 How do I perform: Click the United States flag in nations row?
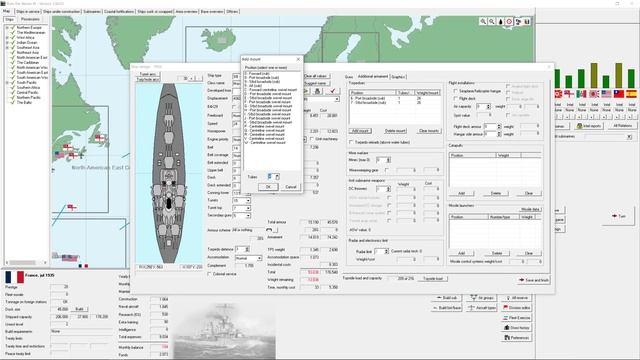(x=606, y=94)
